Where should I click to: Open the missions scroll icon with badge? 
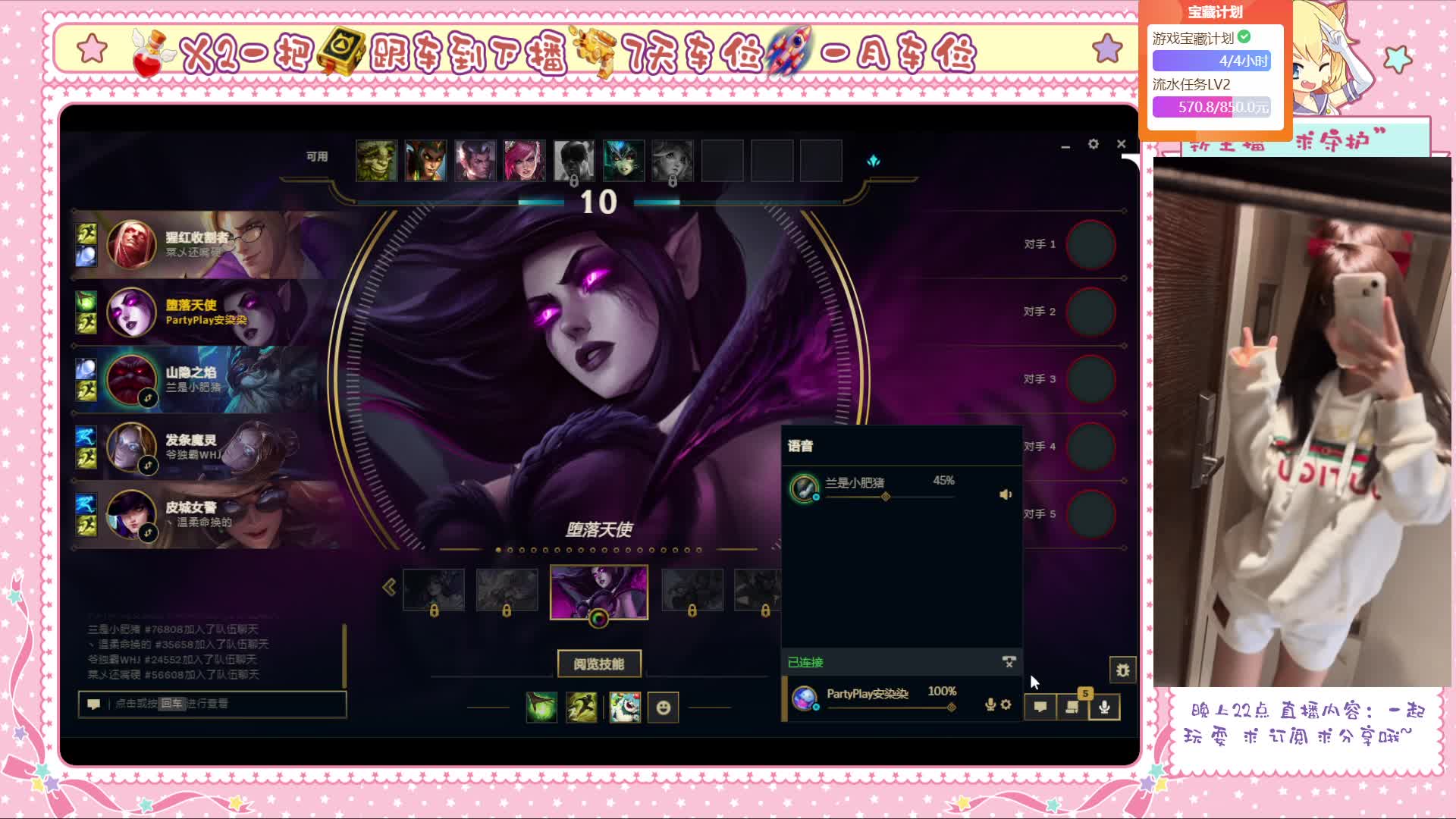point(1072,707)
